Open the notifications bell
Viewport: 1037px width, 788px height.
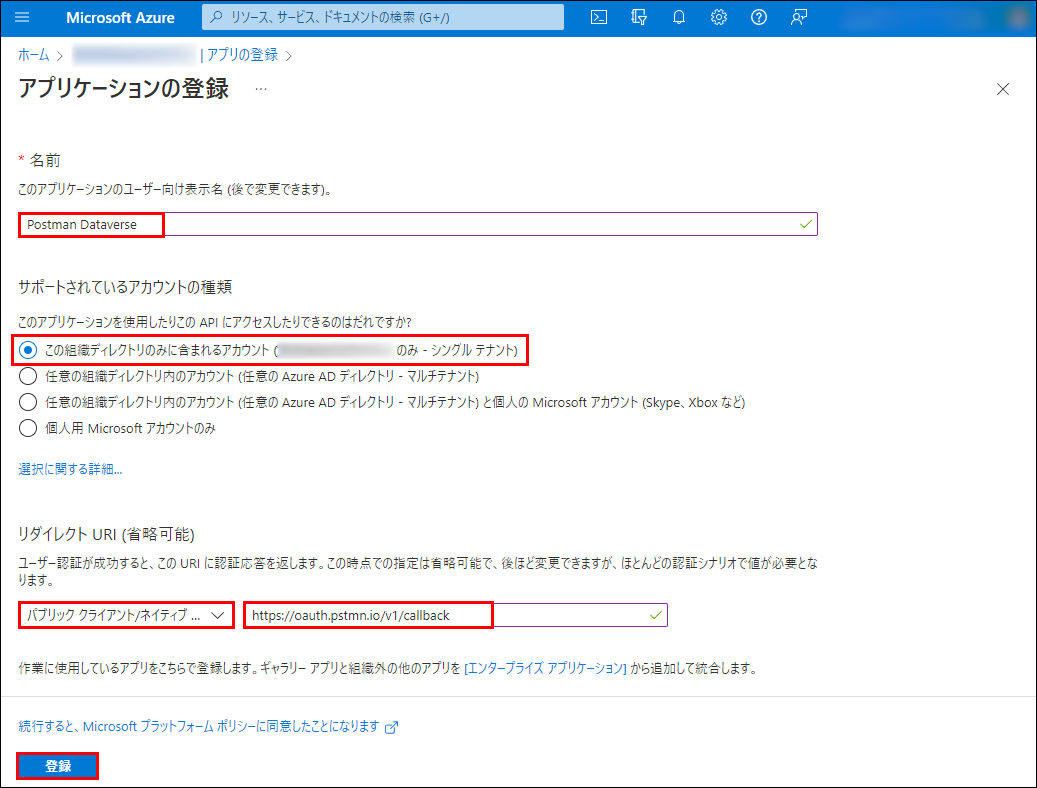click(x=679, y=17)
